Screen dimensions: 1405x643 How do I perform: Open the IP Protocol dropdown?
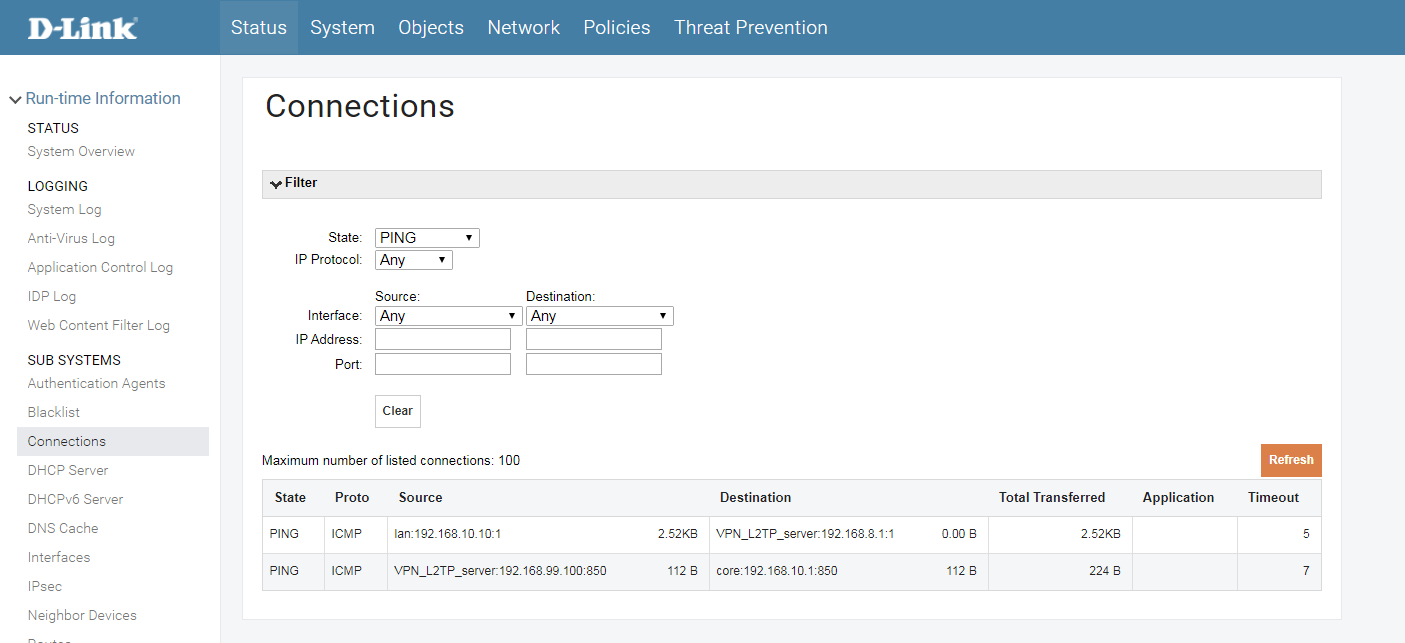click(x=413, y=260)
